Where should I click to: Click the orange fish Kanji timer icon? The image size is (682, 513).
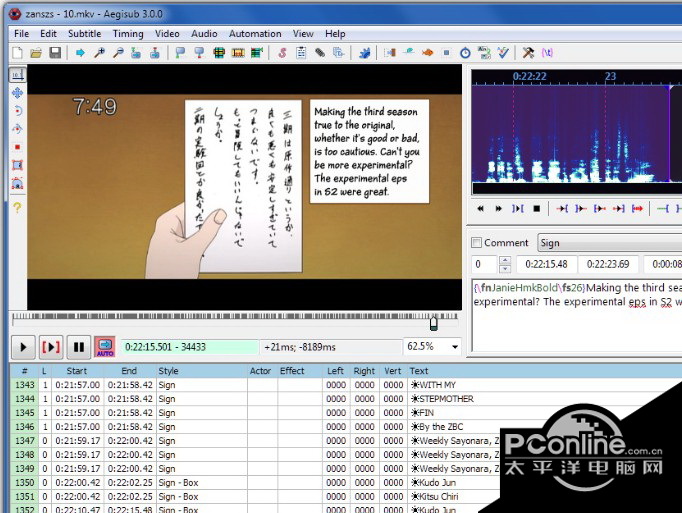pyautogui.click(x=428, y=53)
